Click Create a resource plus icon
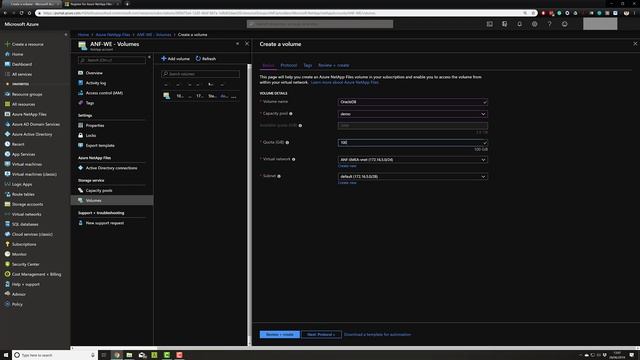Image resolution: width=640 pixels, height=360 pixels. (7, 44)
